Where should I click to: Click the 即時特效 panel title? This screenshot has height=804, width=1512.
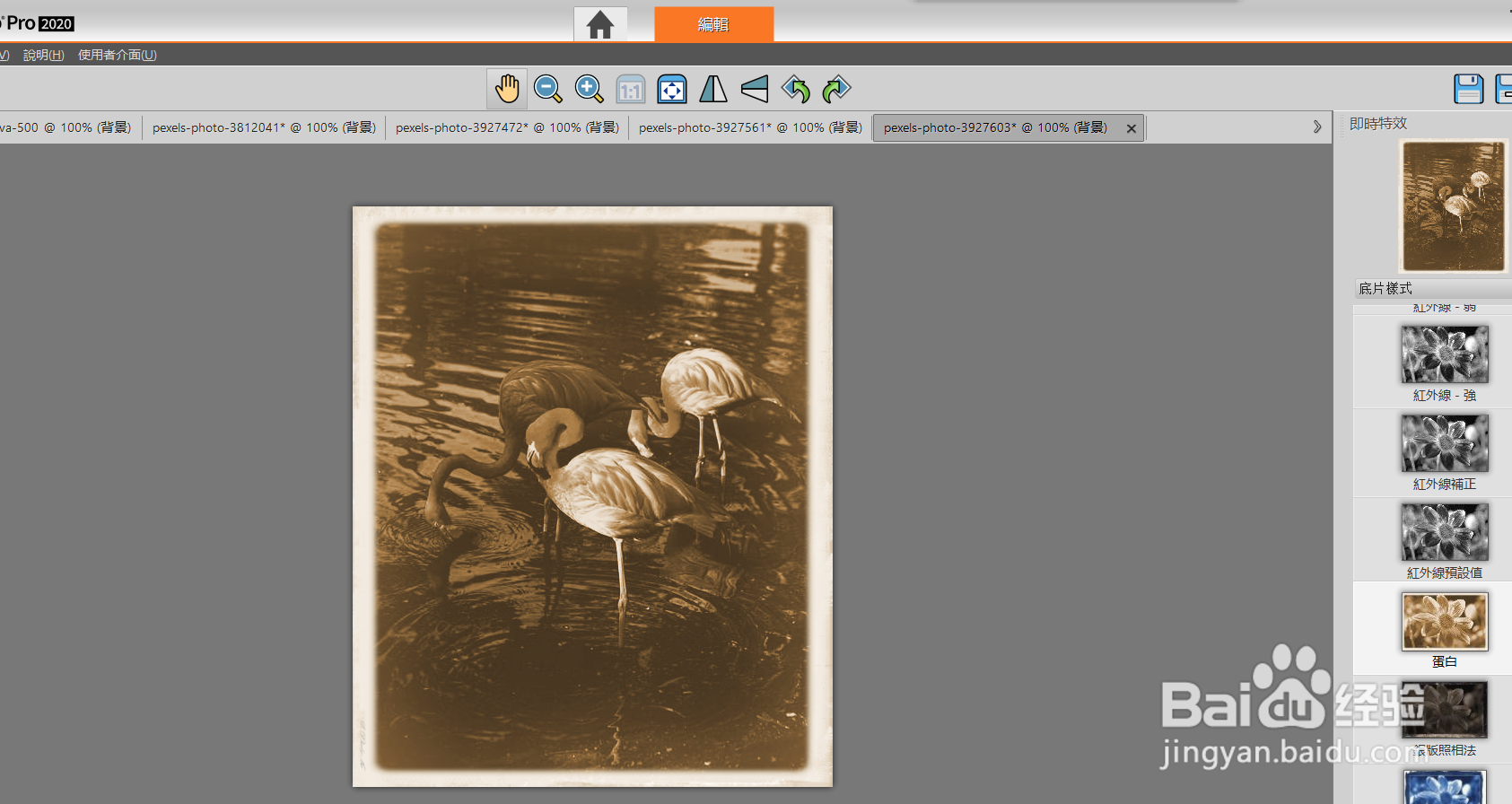coord(1378,123)
